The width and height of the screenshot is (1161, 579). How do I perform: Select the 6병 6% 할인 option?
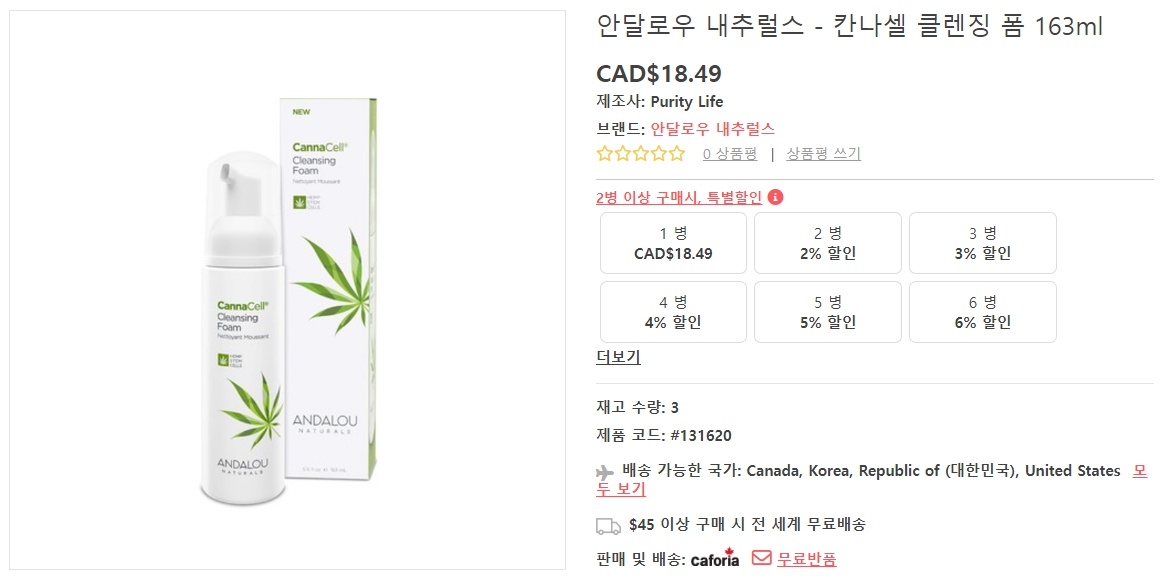[x=982, y=311]
